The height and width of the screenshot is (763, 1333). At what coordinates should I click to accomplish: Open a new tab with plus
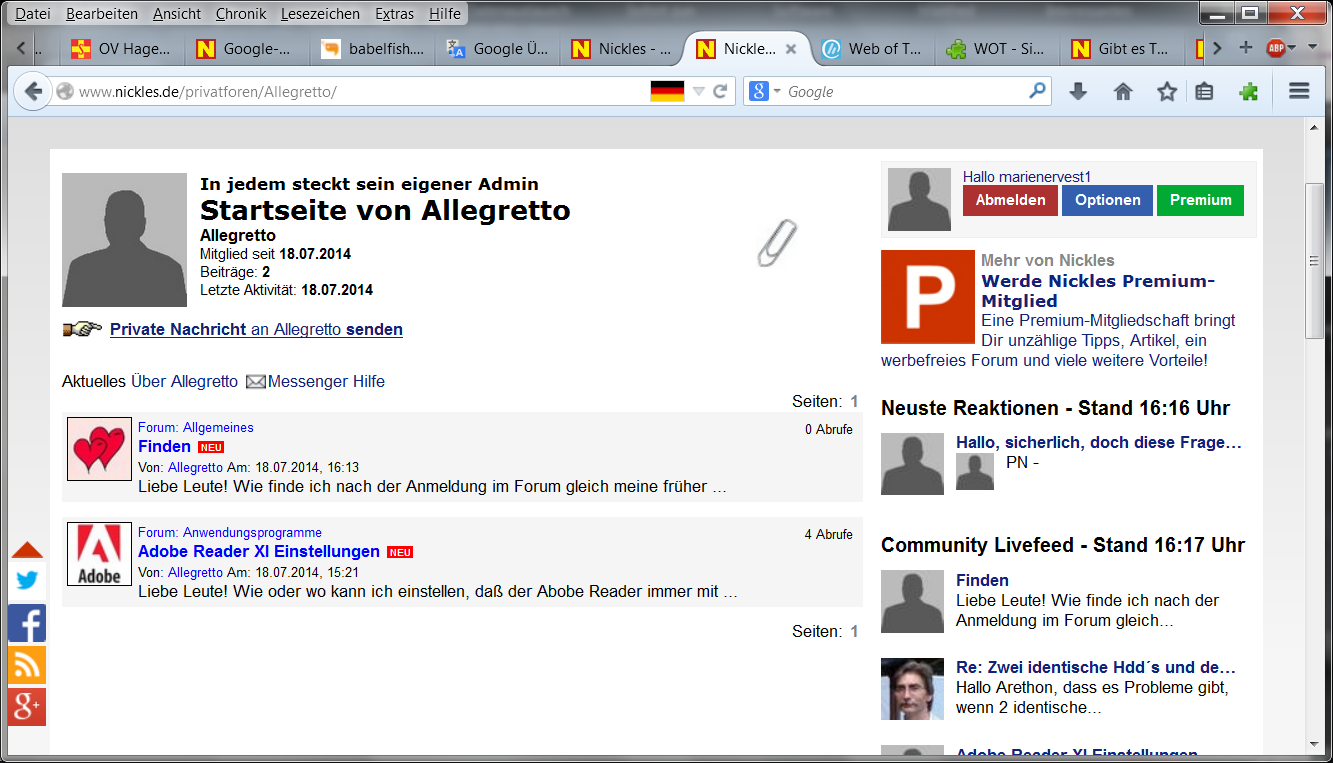point(1245,48)
